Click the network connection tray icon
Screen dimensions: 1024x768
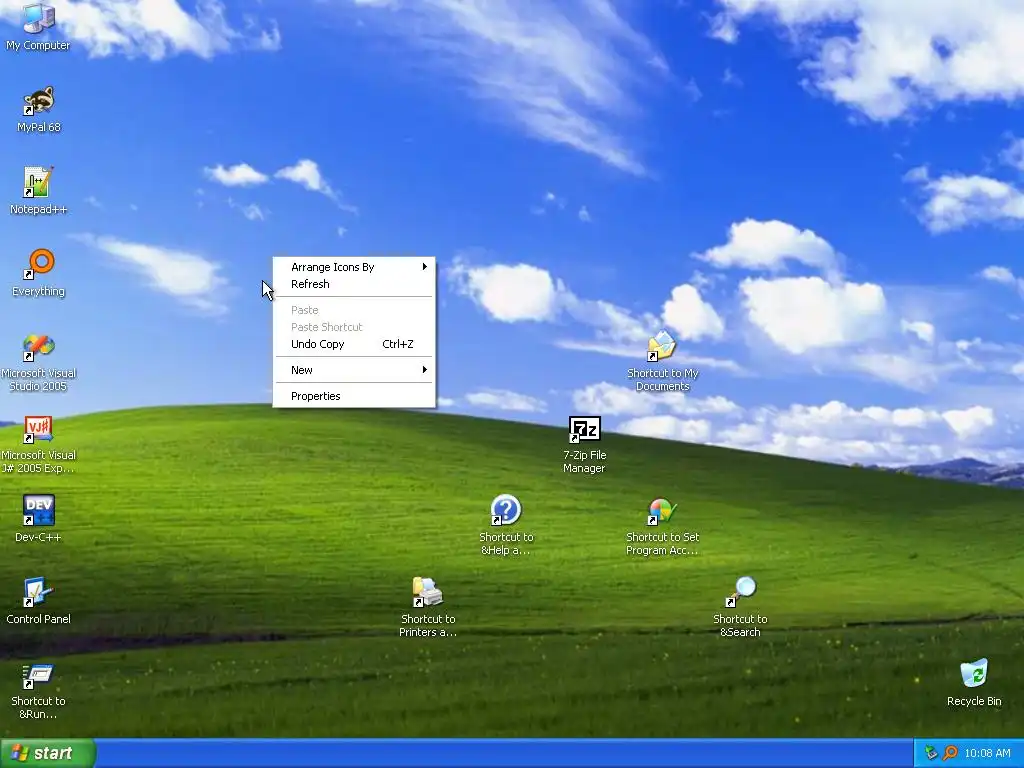(932, 753)
